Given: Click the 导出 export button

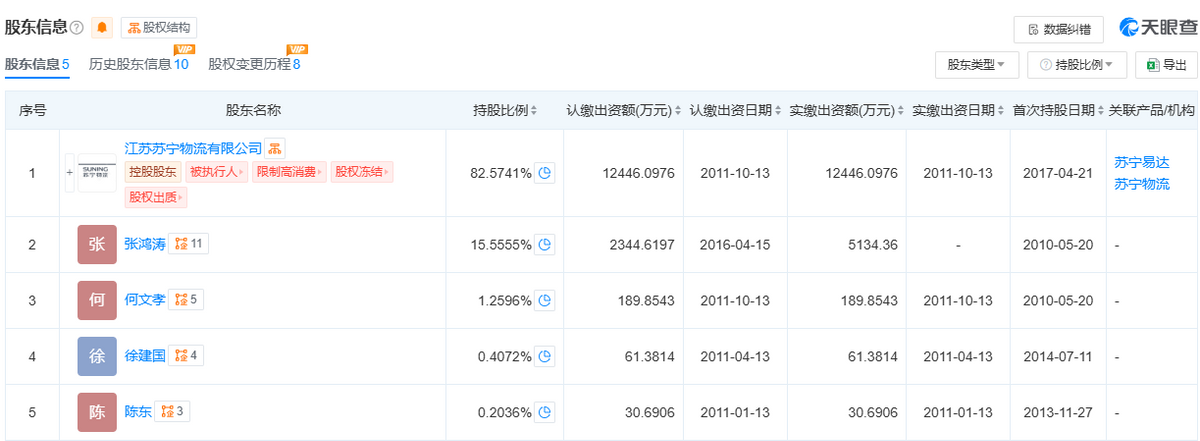Looking at the screenshot, I should [x=1166, y=65].
